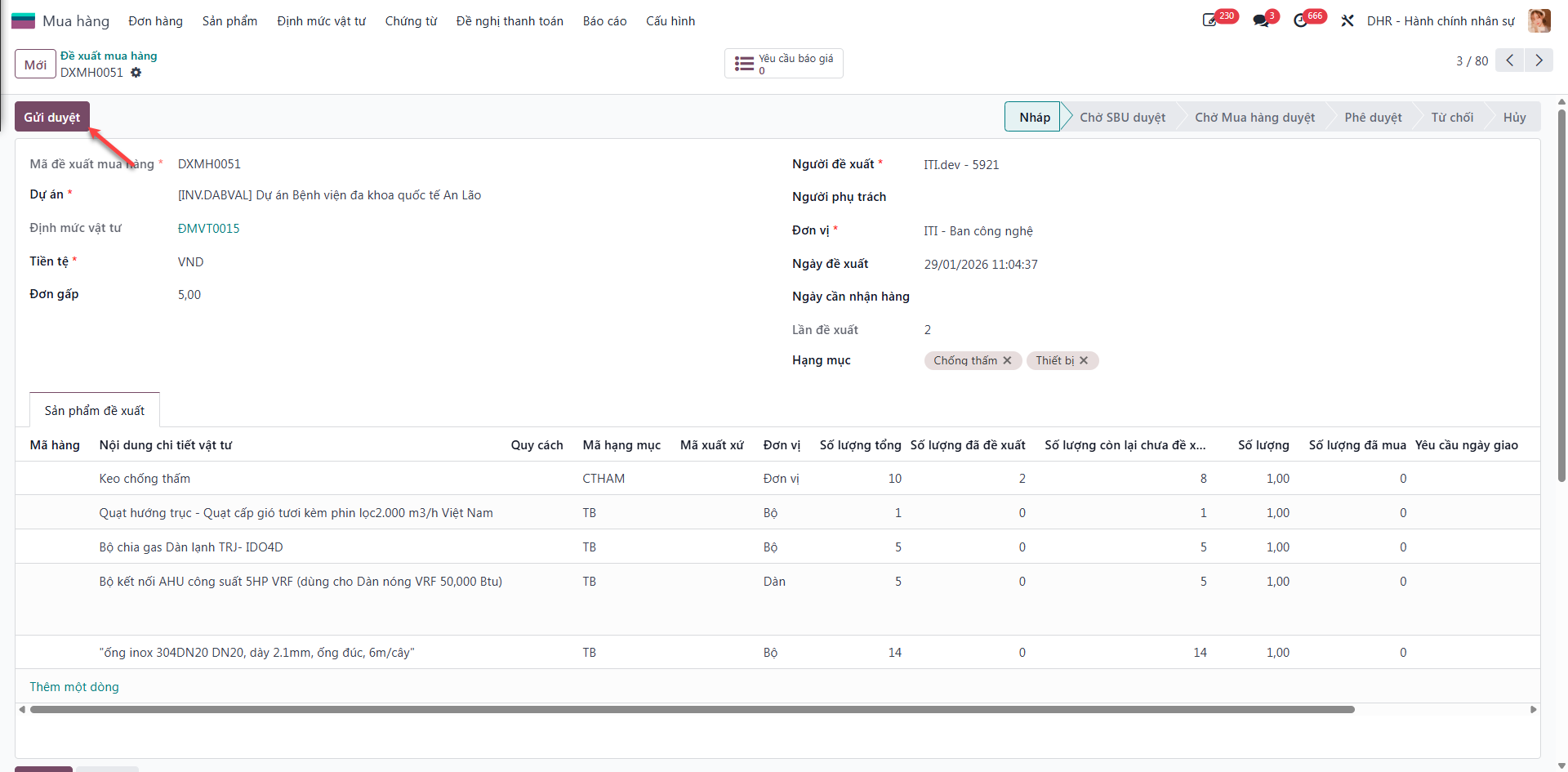Click Thêm một dòng link
The width and height of the screenshot is (1568, 772).
(74, 687)
